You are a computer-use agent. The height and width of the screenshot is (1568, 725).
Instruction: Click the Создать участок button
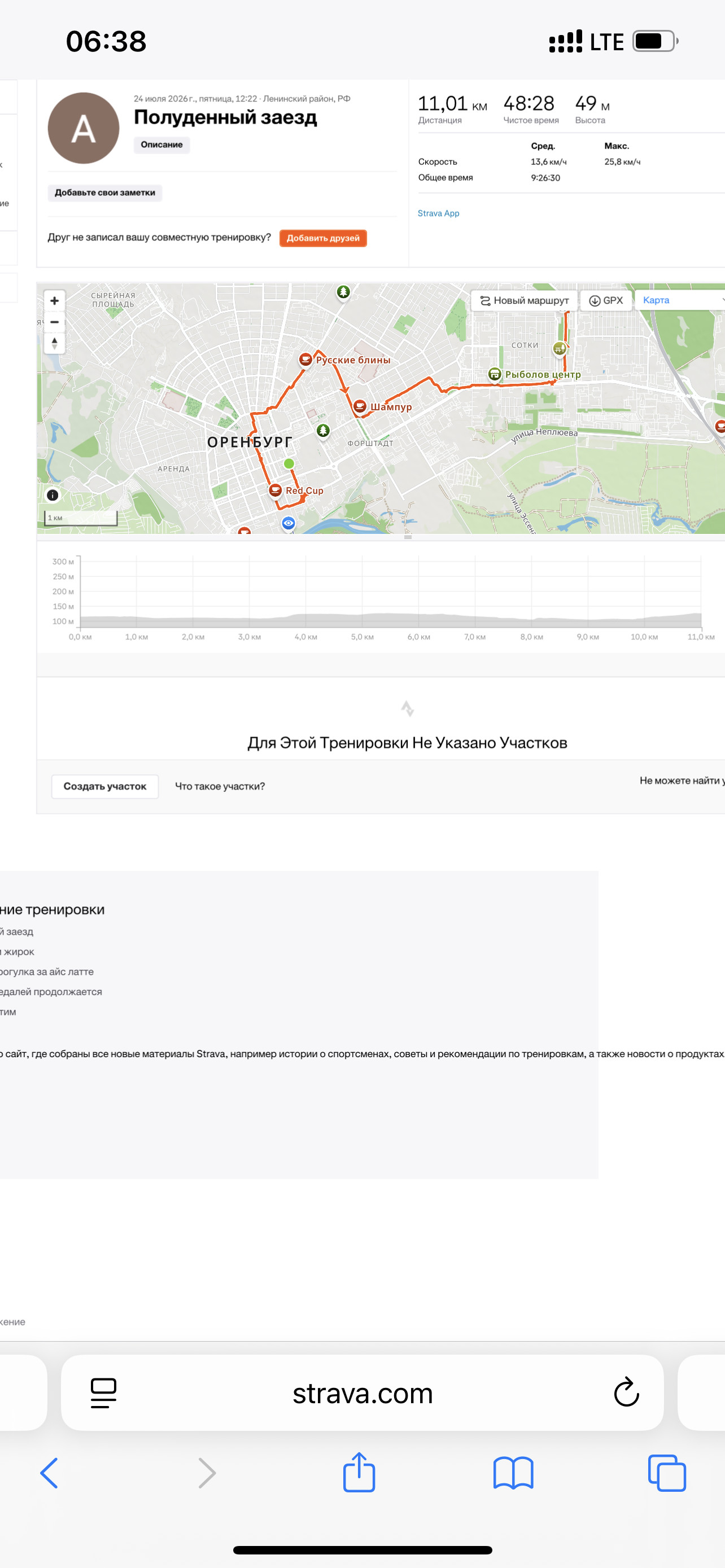tap(104, 786)
